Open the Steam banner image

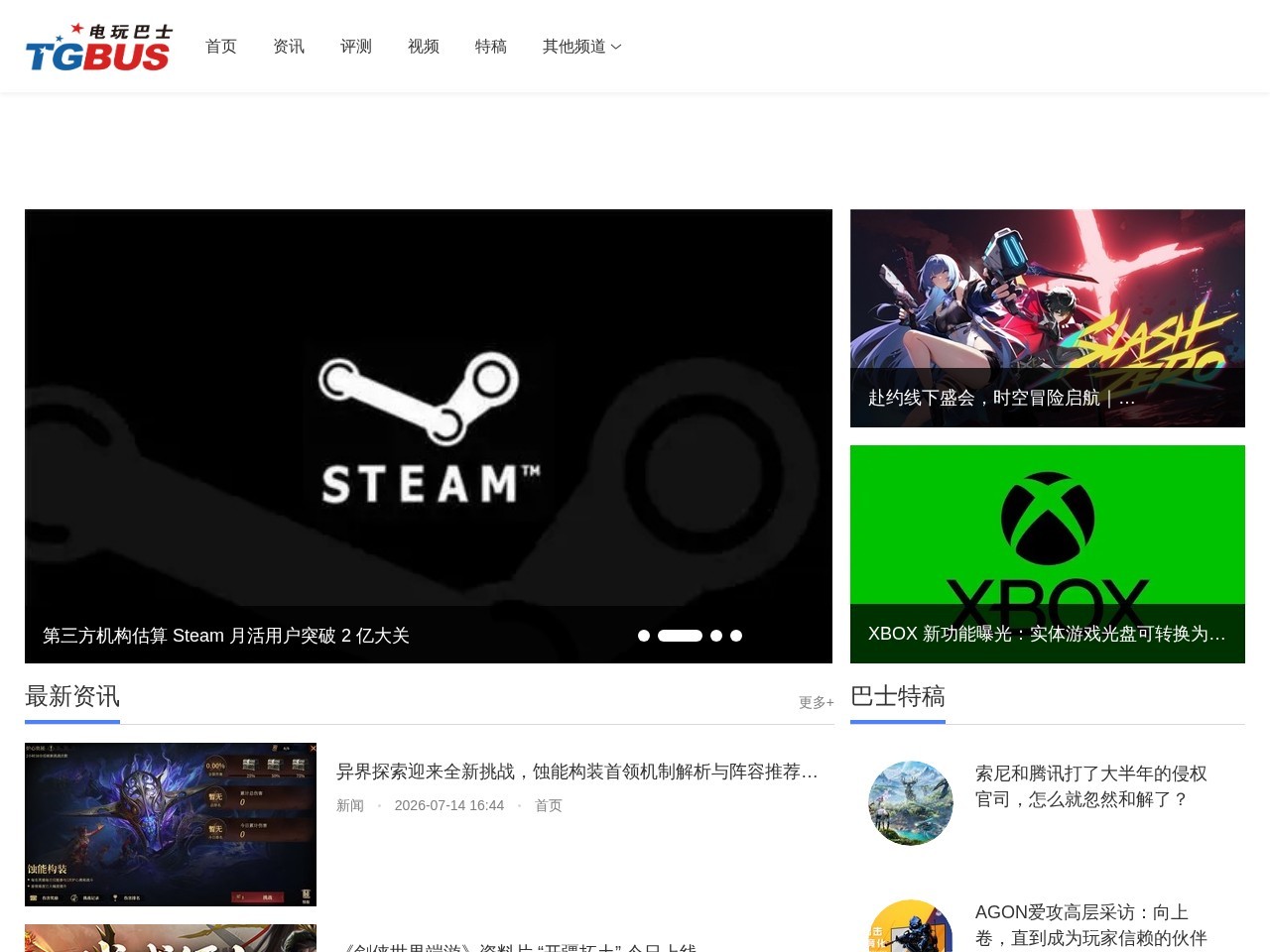tap(429, 436)
